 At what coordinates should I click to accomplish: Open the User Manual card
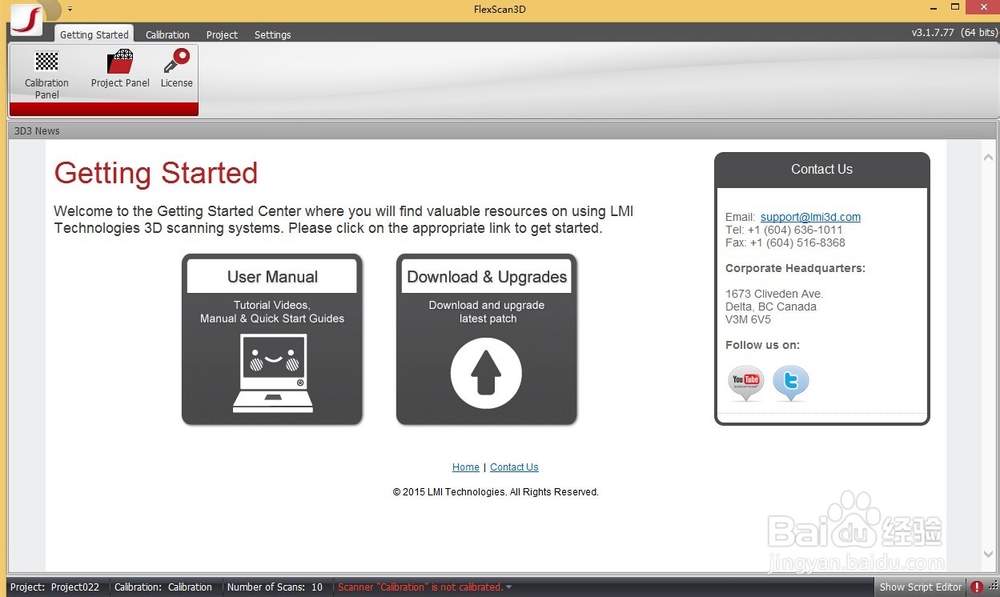click(272, 339)
